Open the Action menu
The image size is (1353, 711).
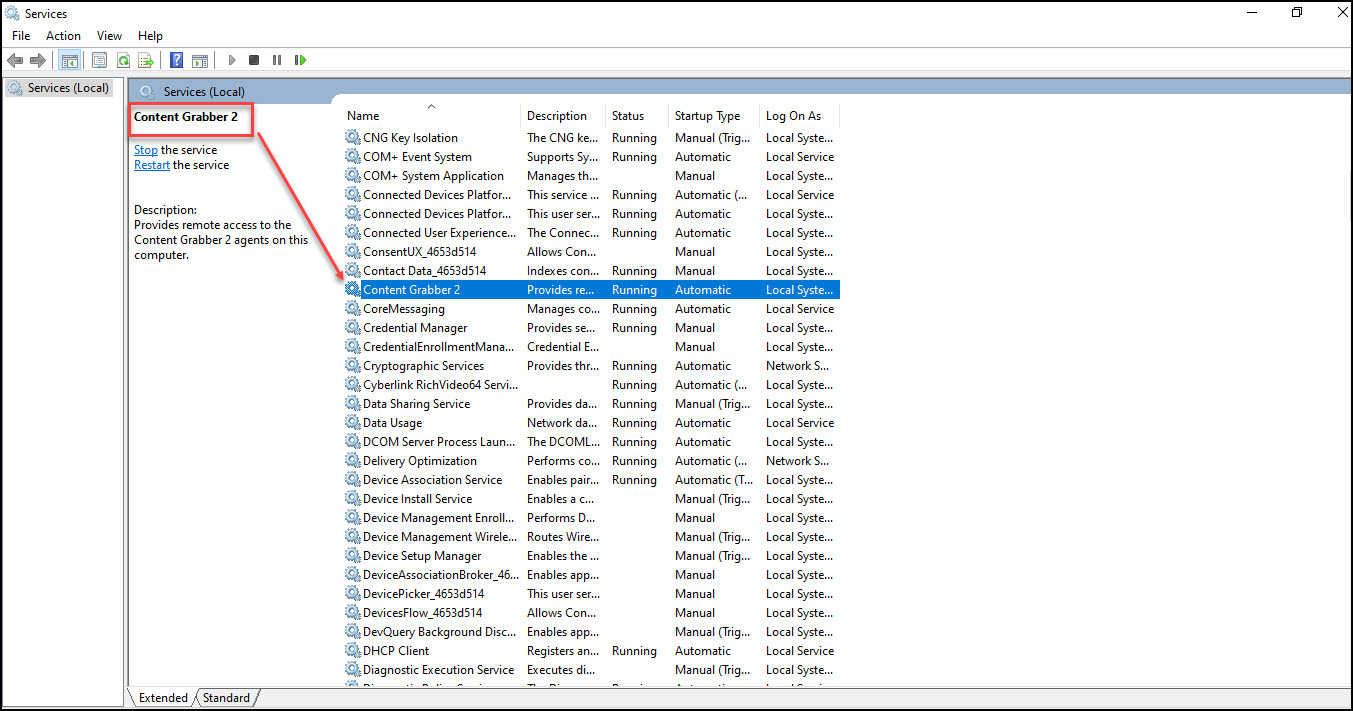(x=63, y=36)
